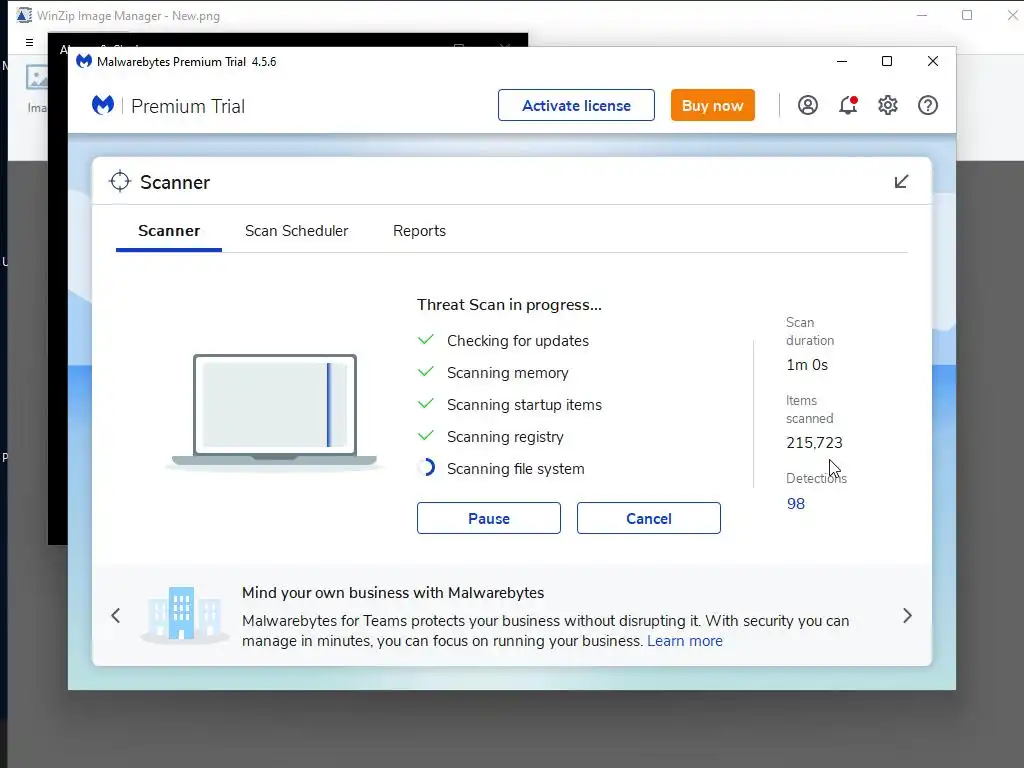Viewport: 1024px width, 768px height.
Task: Open the Malwarebytes settings gear
Action: pyautogui.click(x=888, y=105)
